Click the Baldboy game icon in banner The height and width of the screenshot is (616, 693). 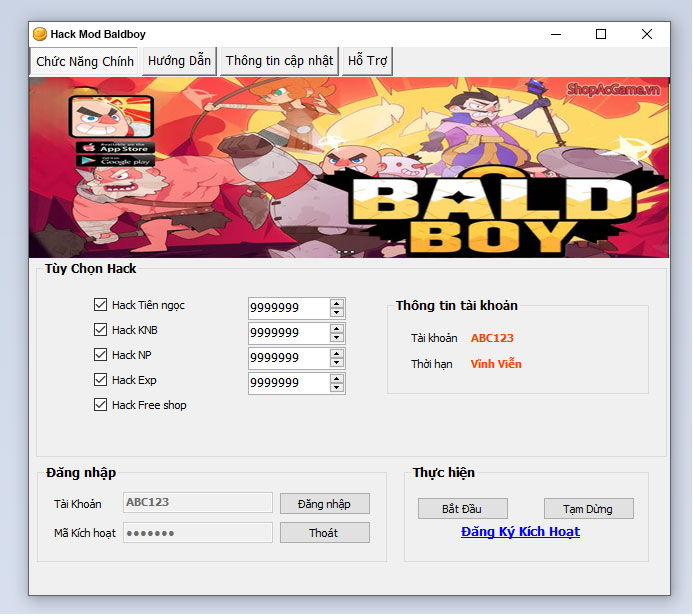pos(111,117)
